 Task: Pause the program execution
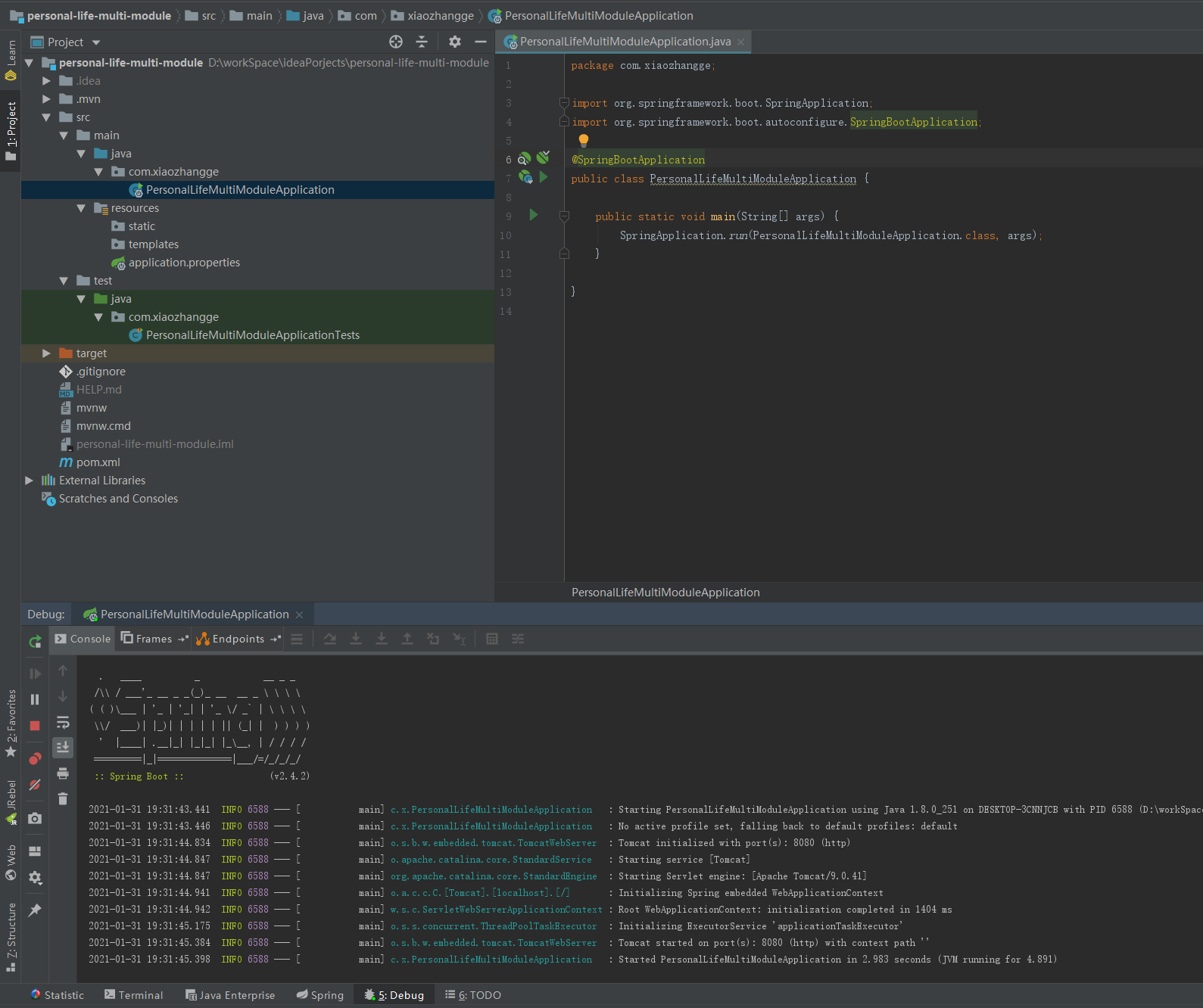pos(35,699)
